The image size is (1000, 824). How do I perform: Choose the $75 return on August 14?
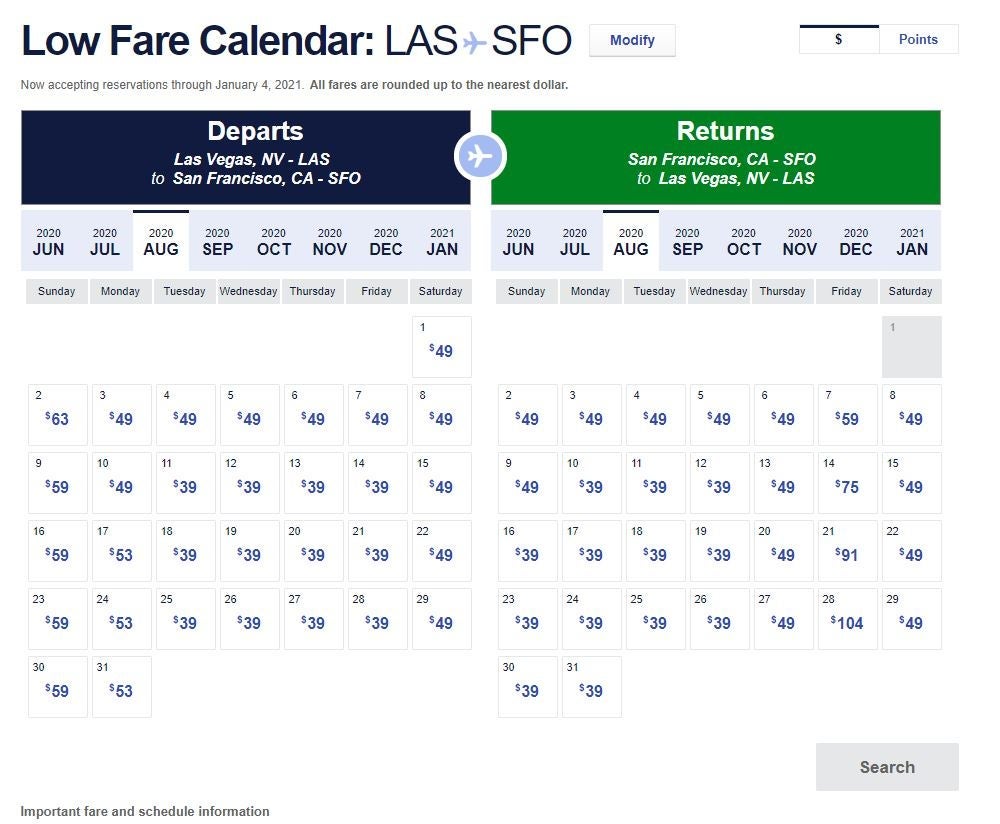click(x=847, y=483)
